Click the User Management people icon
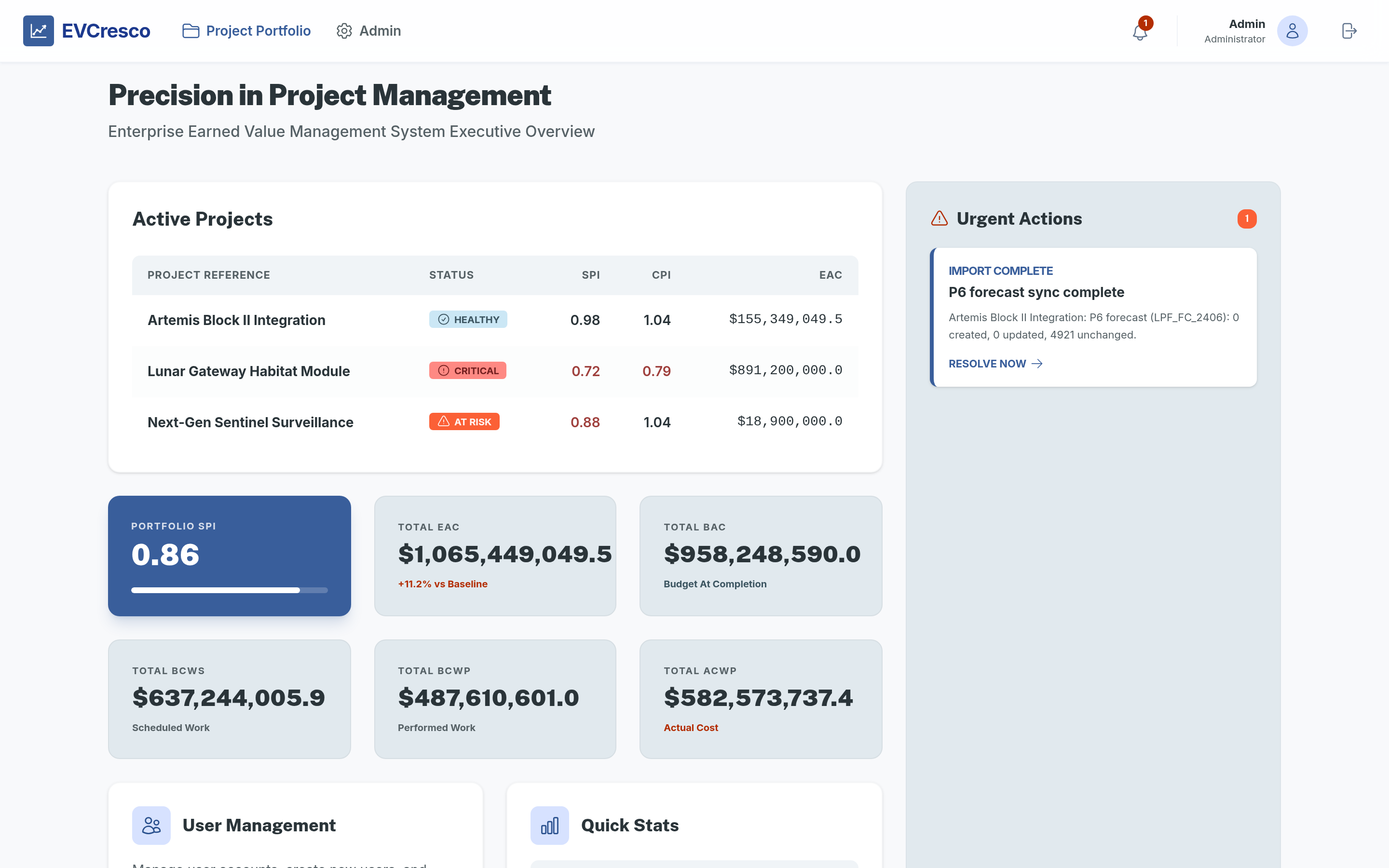 (151, 826)
